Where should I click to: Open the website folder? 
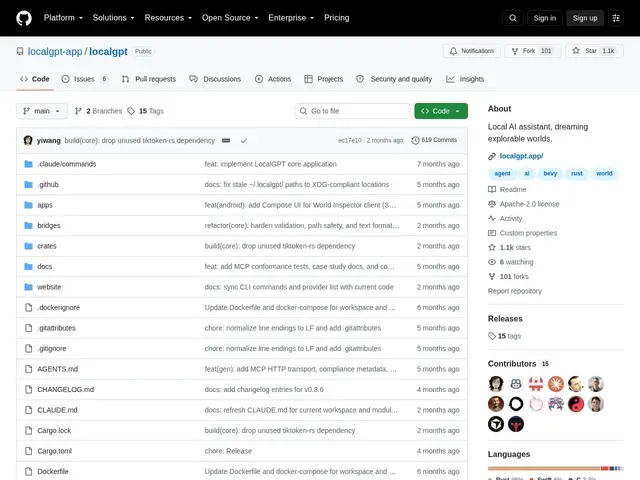tap(49, 287)
